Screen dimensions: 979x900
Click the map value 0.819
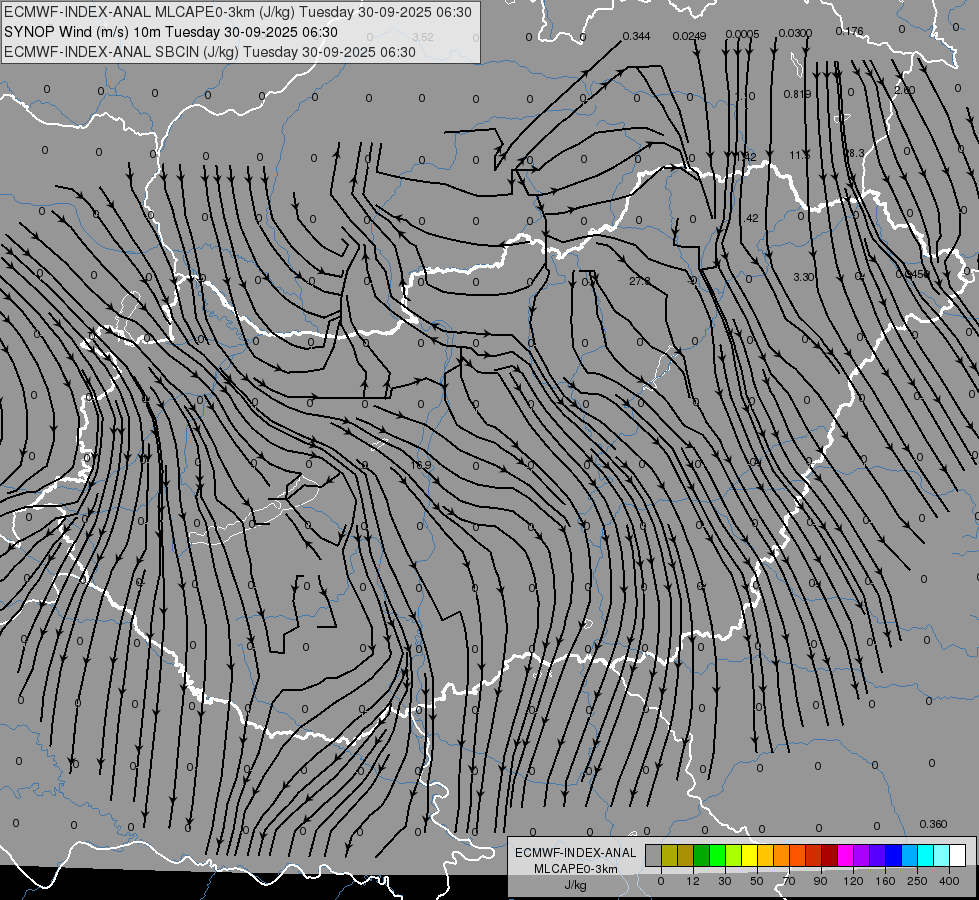point(797,94)
